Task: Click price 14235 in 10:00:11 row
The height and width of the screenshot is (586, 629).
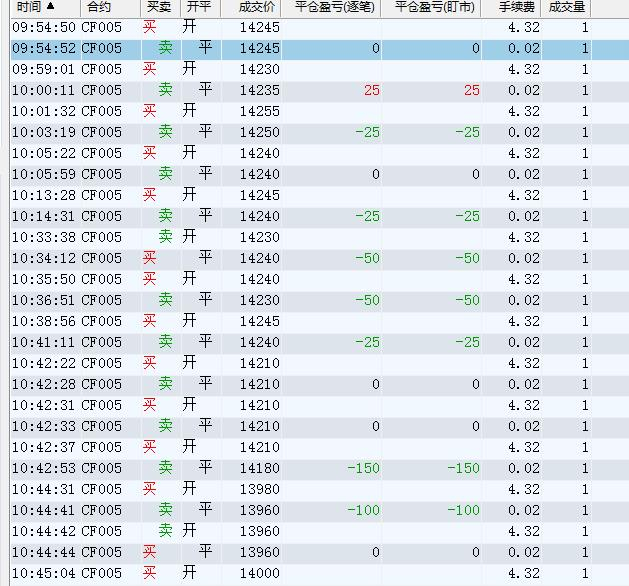Action: click(260, 91)
